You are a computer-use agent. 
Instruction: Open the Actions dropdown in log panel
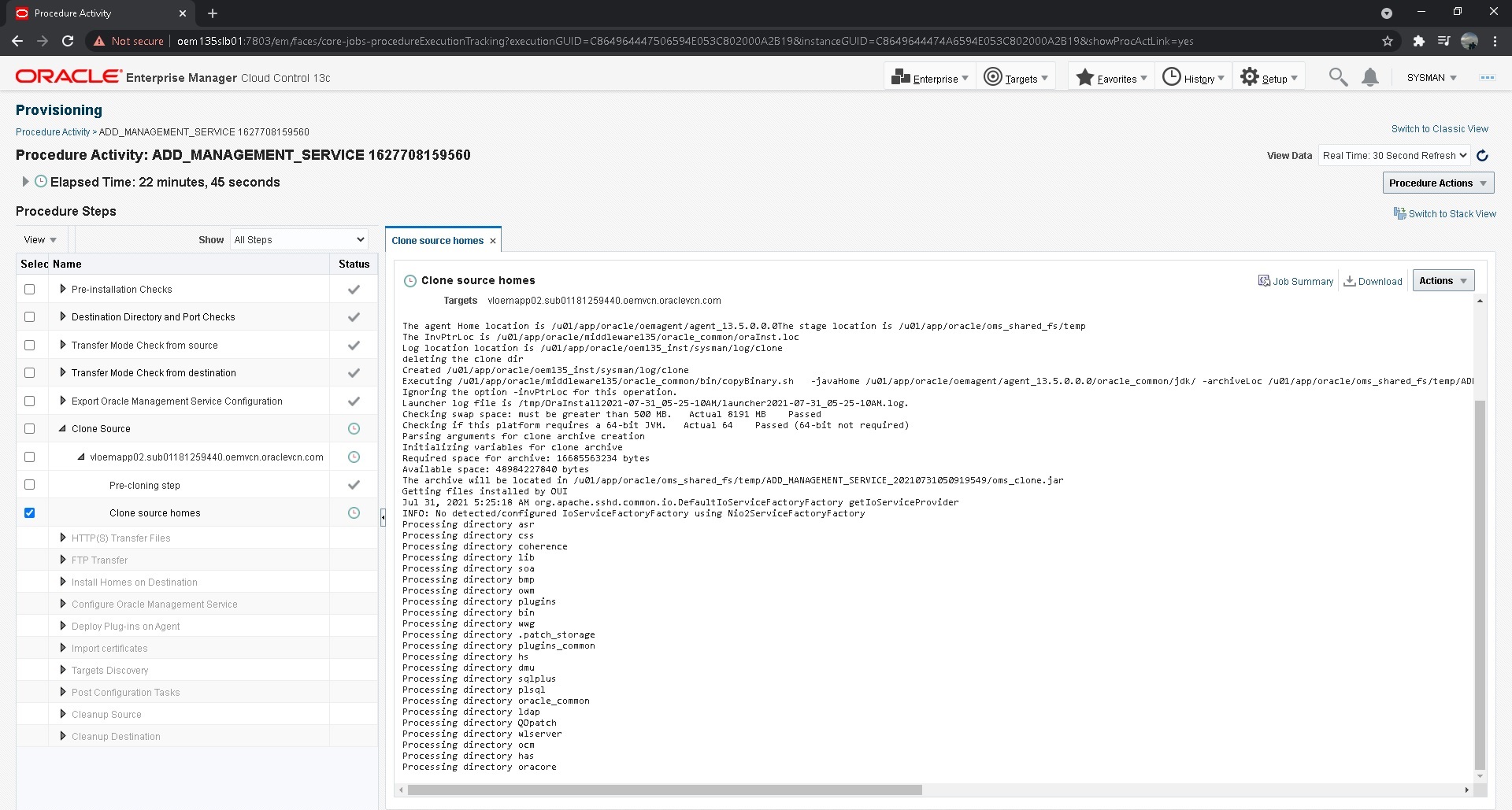[x=1443, y=280]
